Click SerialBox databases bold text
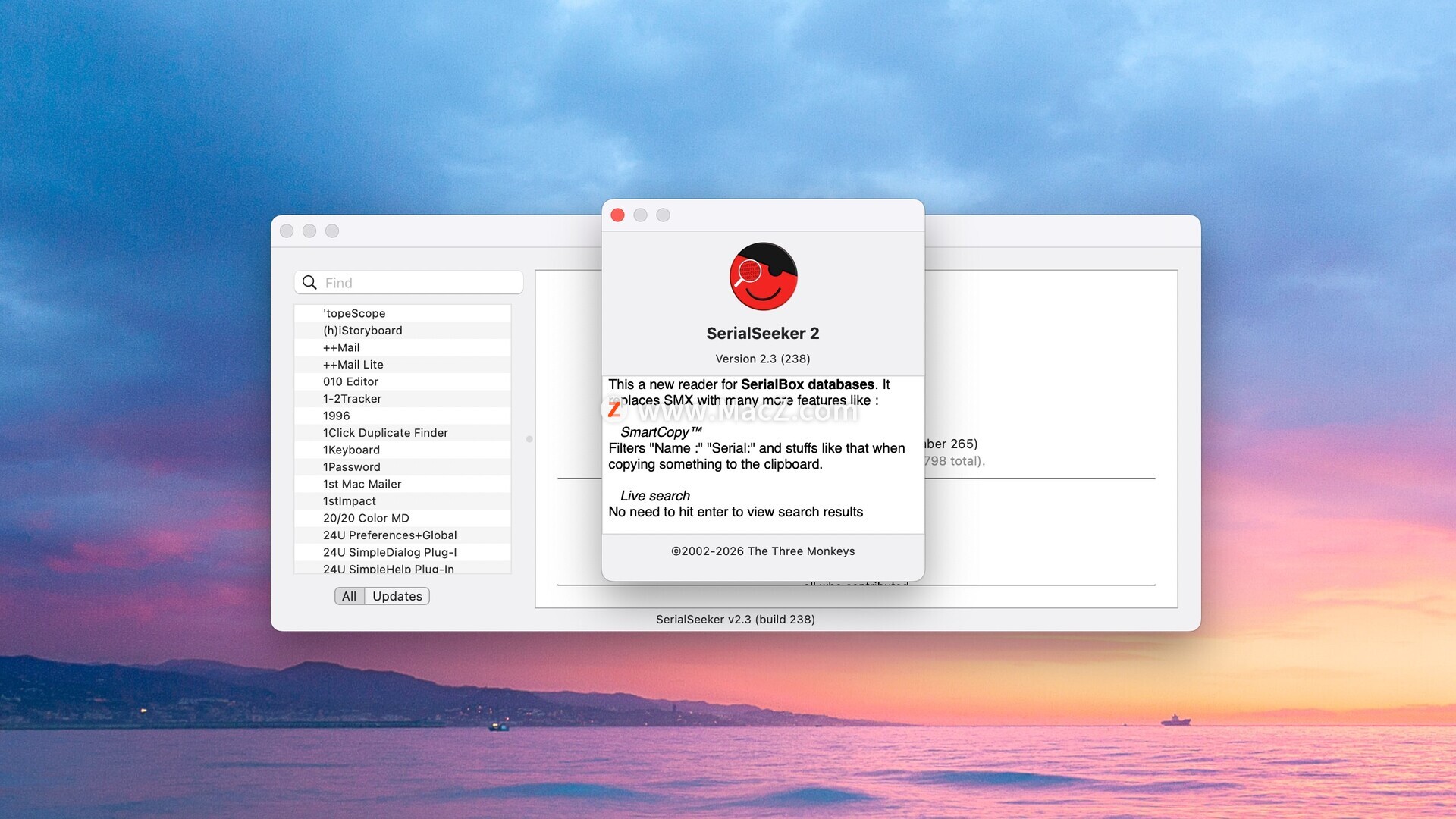Viewport: 1456px width, 819px height. tap(807, 384)
